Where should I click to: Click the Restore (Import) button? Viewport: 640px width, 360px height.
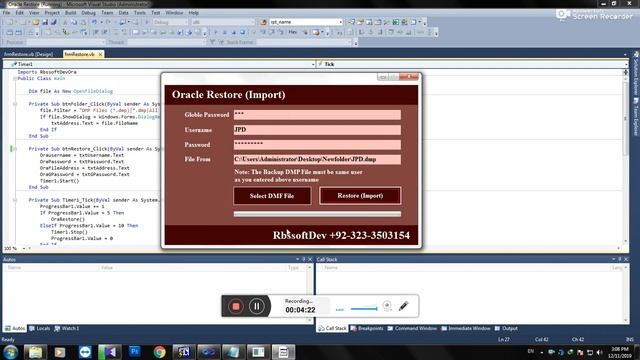(x=360, y=196)
